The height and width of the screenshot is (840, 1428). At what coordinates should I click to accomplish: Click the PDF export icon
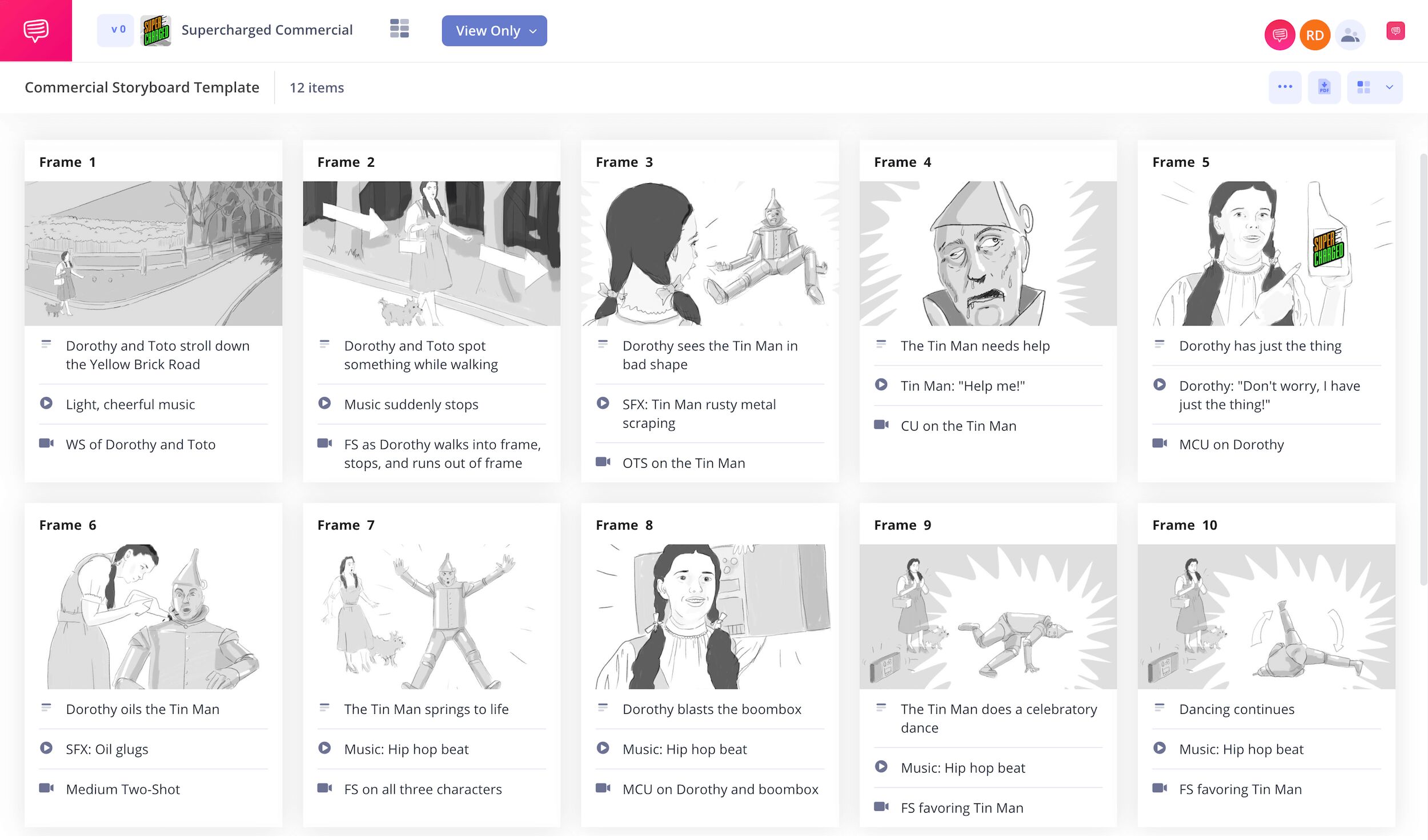point(1323,87)
